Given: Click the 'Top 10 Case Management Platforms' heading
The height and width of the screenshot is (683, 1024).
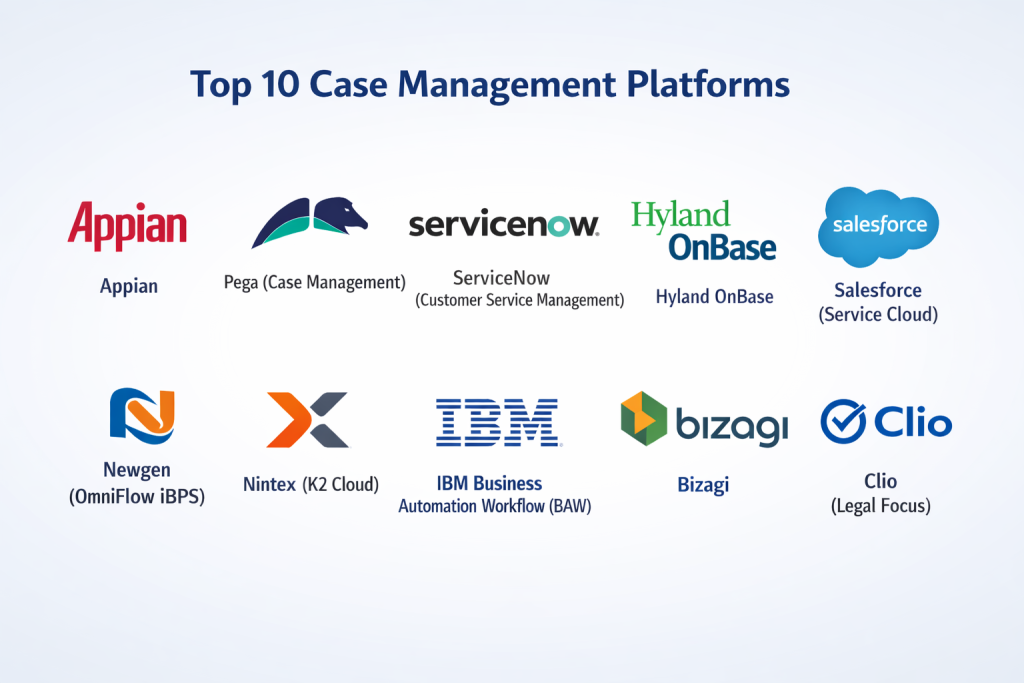Looking at the screenshot, I should pyautogui.click(x=490, y=86).
